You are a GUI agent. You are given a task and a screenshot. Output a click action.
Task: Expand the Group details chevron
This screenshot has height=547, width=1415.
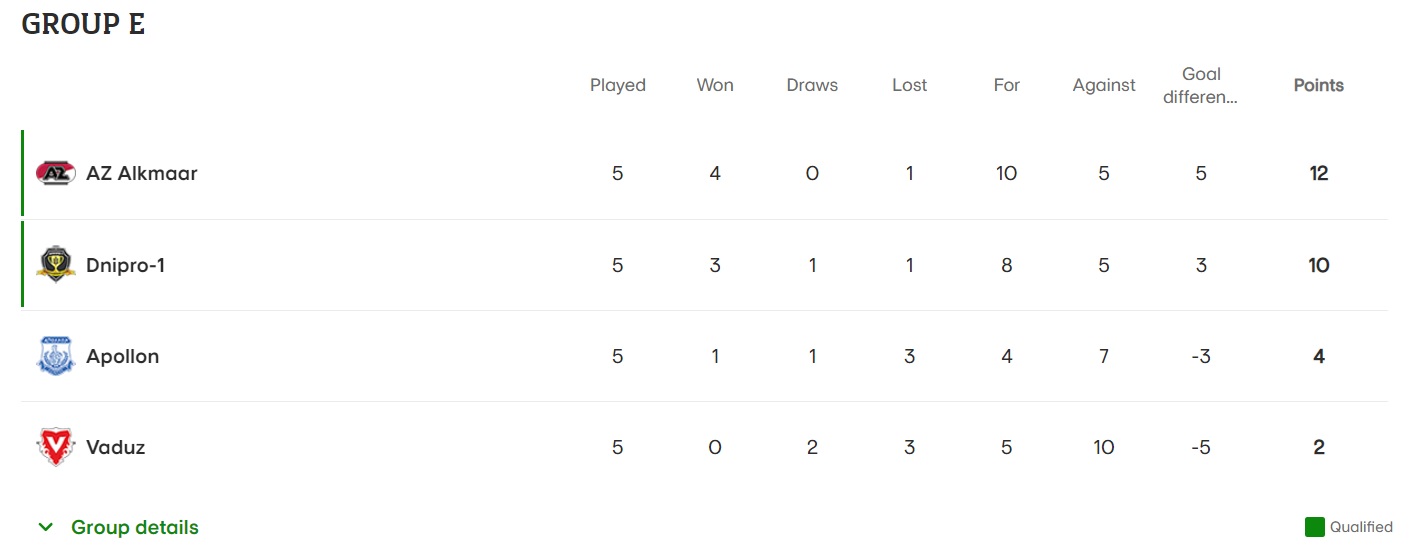click(45, 527)
